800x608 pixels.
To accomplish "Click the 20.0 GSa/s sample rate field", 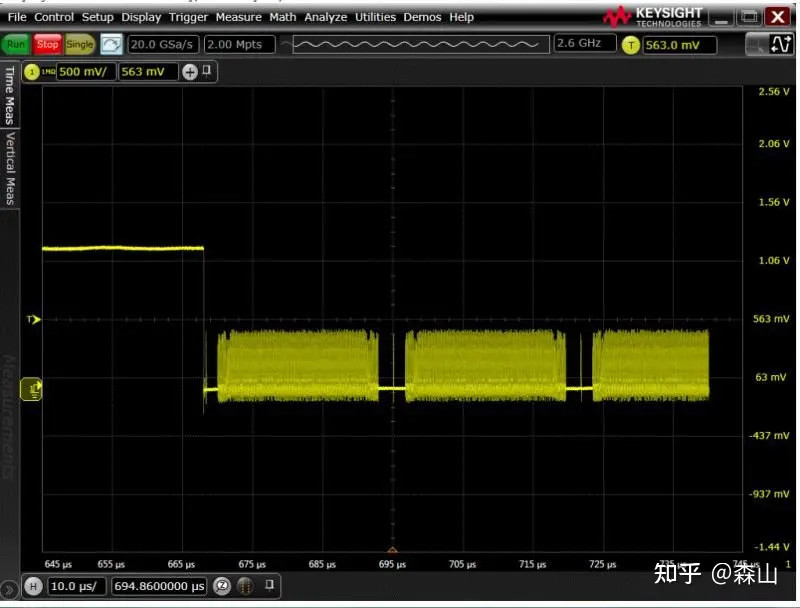I will tap(162, 44).
